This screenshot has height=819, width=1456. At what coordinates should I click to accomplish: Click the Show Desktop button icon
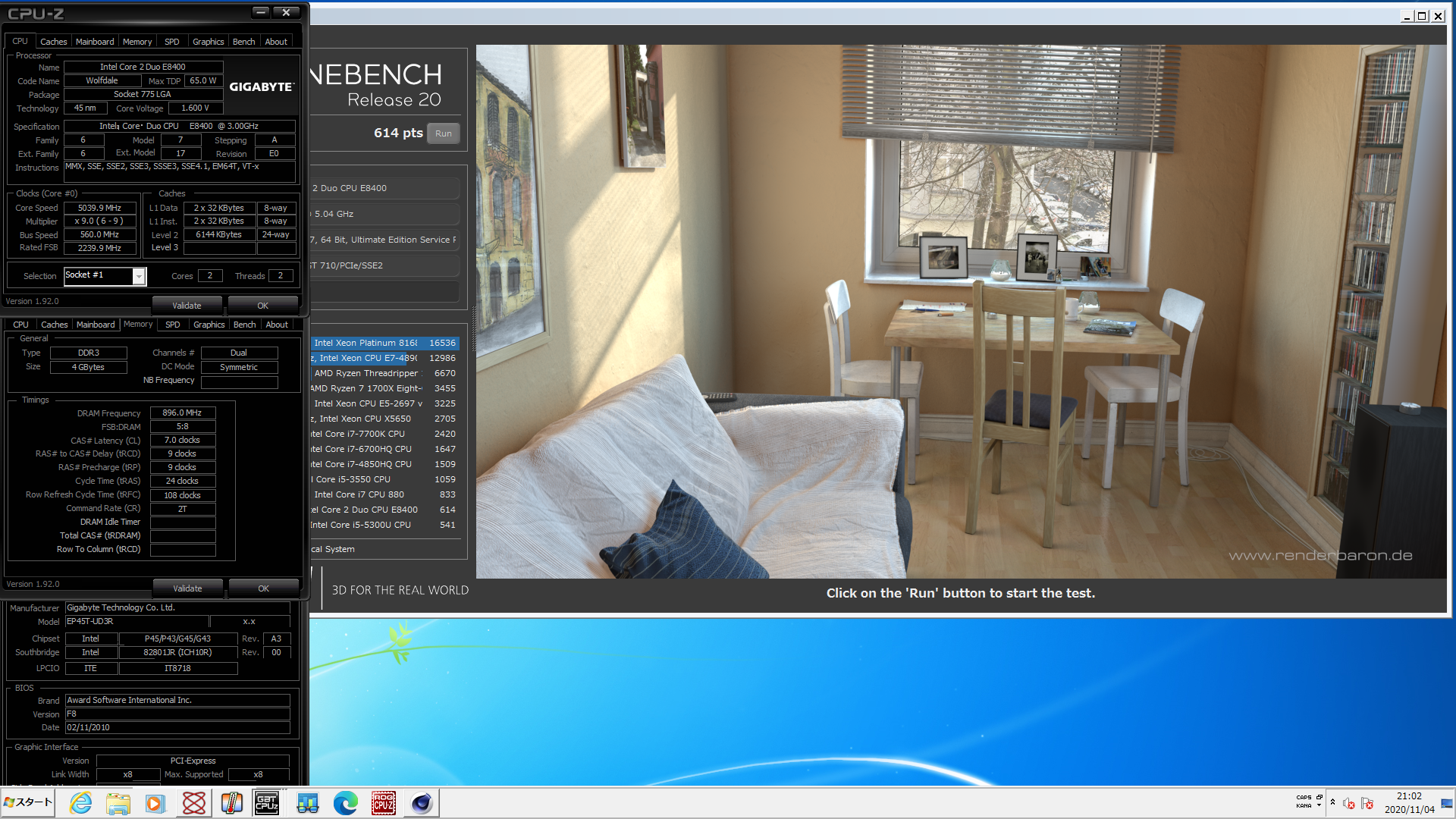(x=1447, y=803)
